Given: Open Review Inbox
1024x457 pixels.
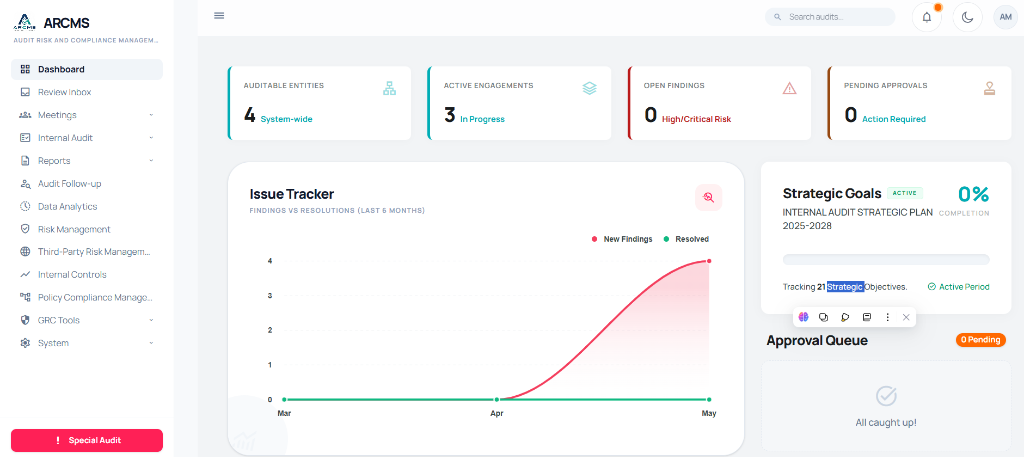Looking at the screenshot, I should point(87,92).
